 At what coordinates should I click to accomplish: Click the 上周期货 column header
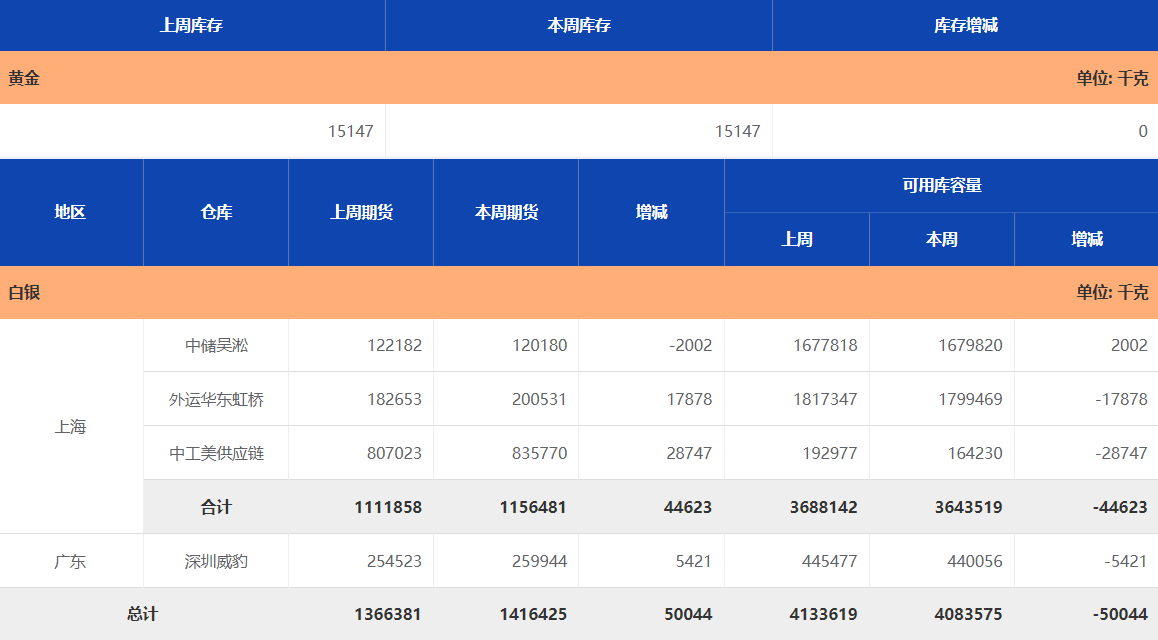(x=361, y=212)
